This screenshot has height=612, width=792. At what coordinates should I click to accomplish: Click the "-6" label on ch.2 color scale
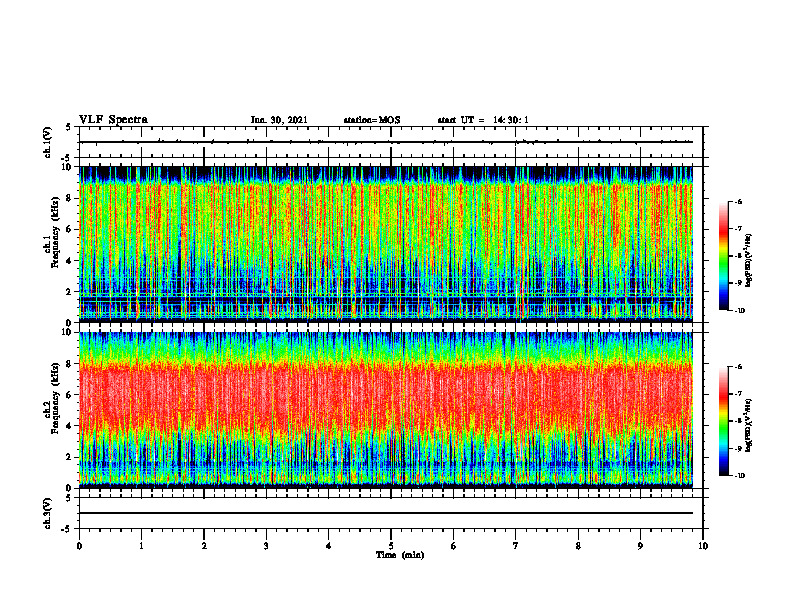(x=739, y=367)
